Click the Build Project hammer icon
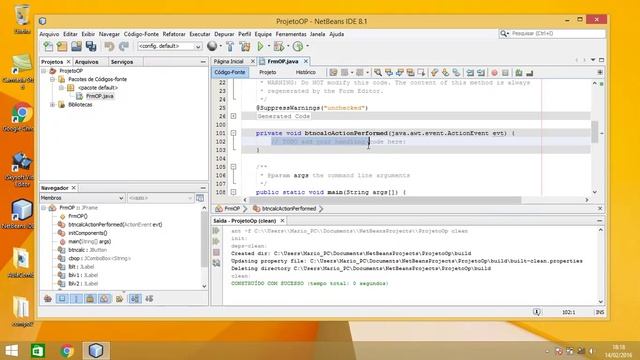 [230, 46]
